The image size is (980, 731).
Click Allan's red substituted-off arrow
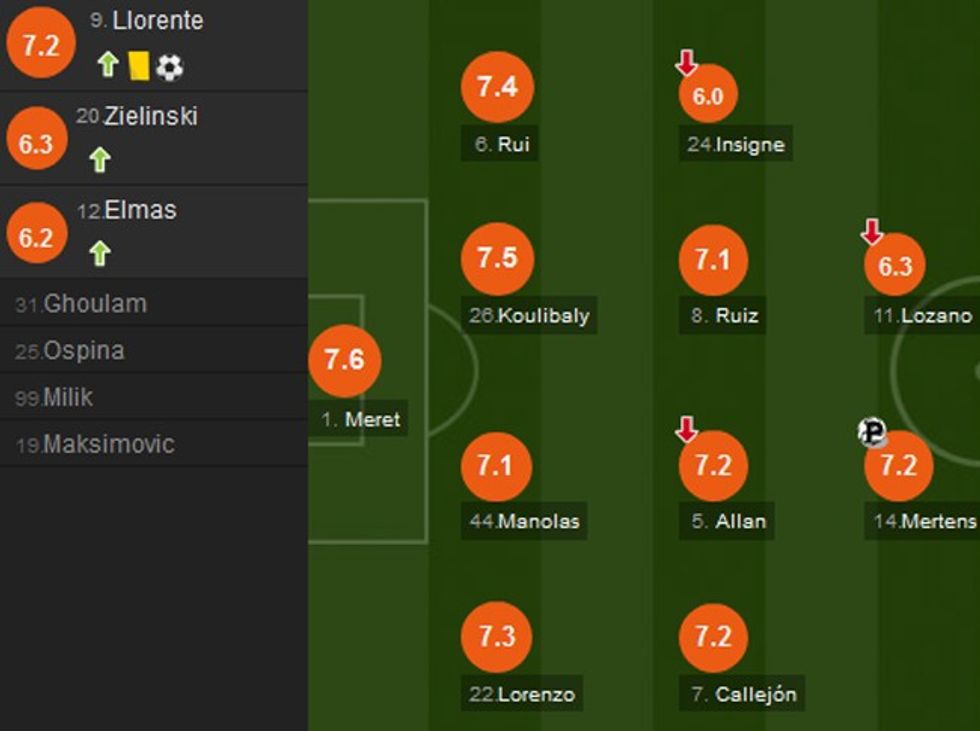686,430
